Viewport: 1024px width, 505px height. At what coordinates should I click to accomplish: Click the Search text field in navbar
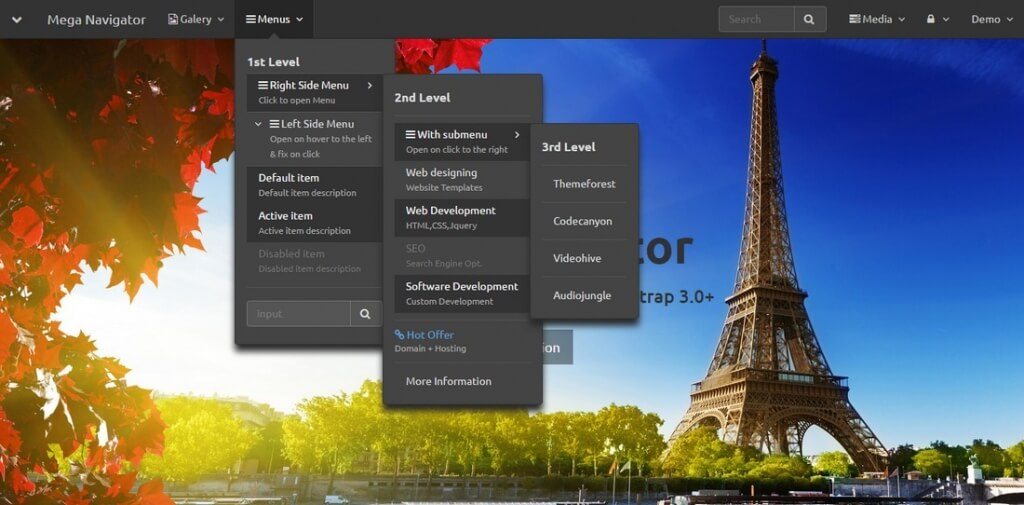pos(756,19)
